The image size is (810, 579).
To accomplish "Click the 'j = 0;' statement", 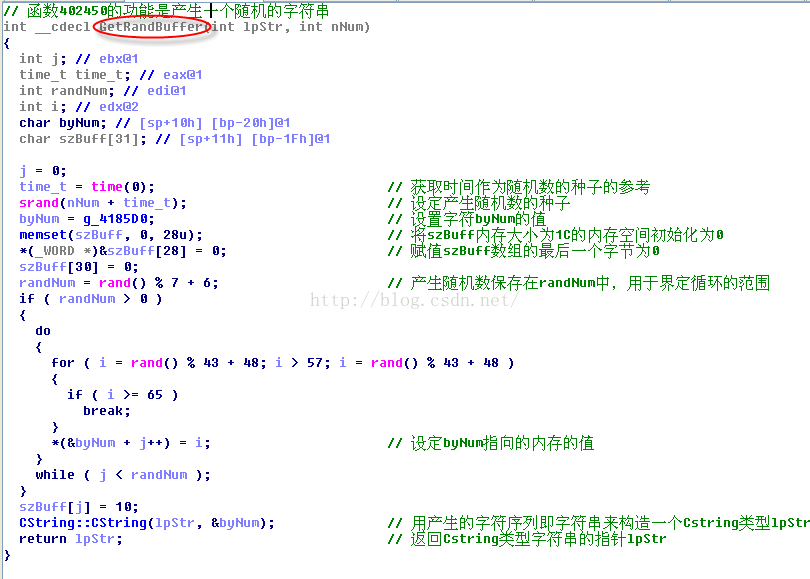I will [43, 171].
